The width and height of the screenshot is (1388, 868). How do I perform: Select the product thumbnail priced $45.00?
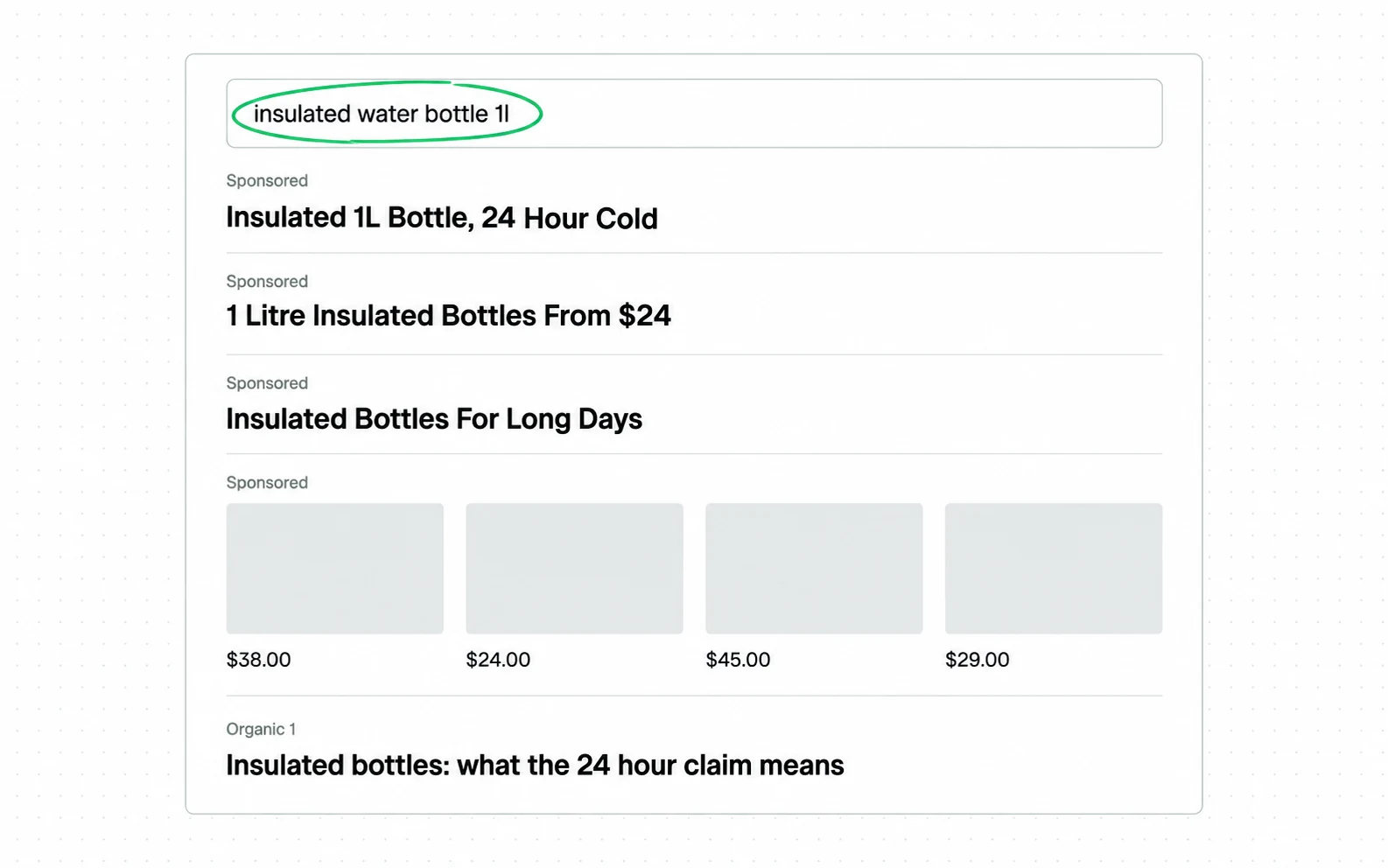(814, 569)
